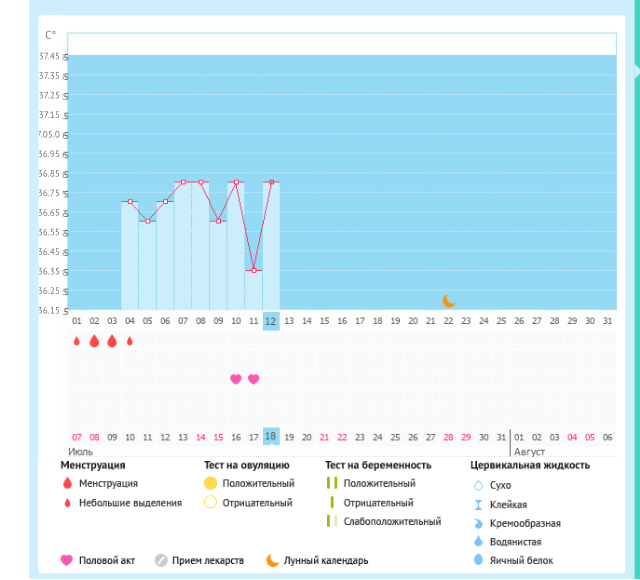Click the Август month label
This screenshot has height=580, width=640.
point(530,452)
